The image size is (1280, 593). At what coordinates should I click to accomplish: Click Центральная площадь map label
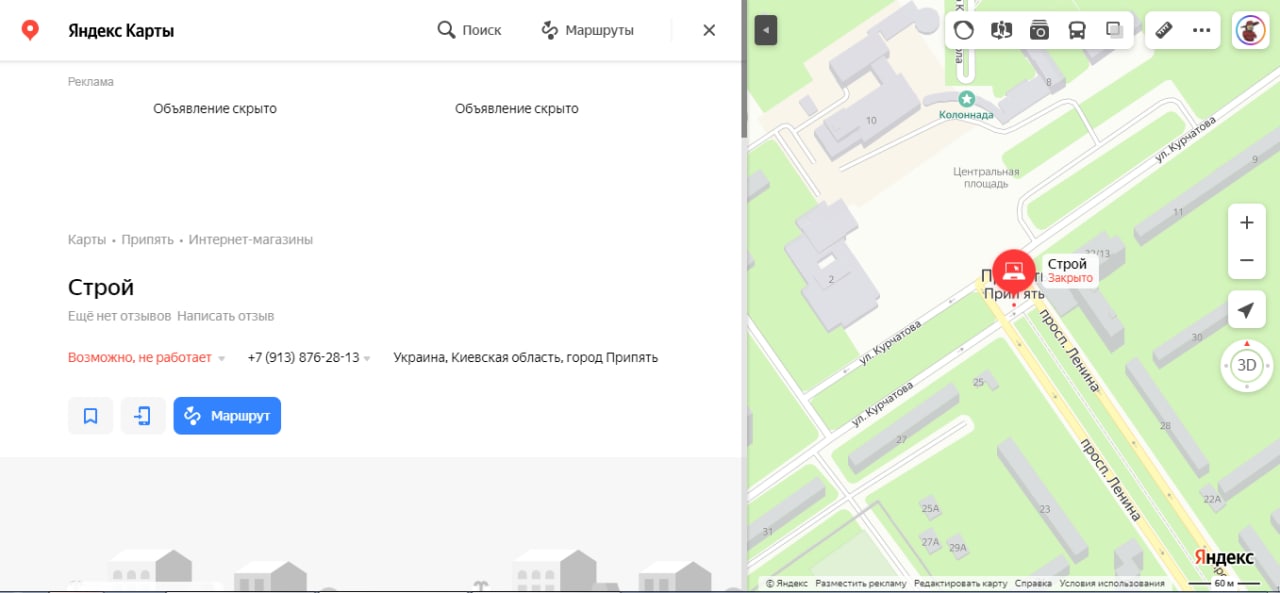986,178
